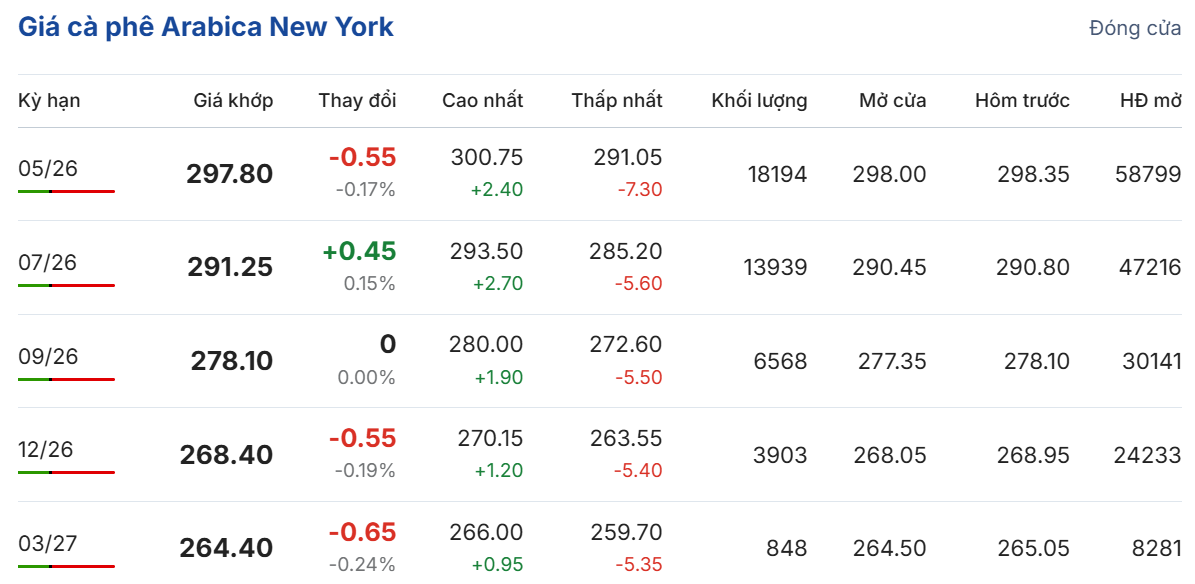Click the 'HĐ mở' column header

pos(1151,100)
